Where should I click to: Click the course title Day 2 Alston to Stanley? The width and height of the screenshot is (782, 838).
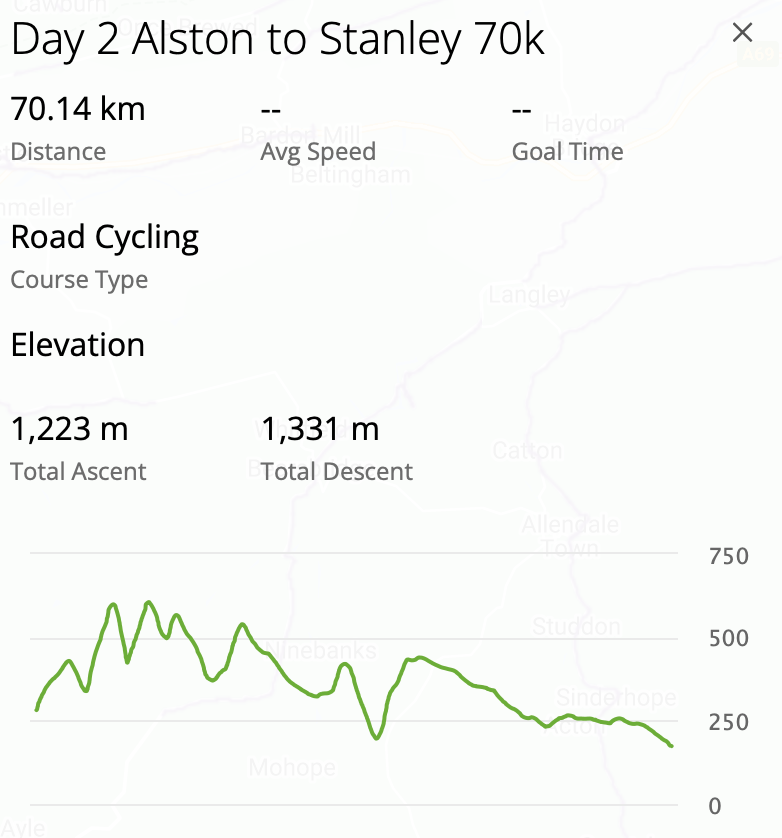click(x=278, y=40)
